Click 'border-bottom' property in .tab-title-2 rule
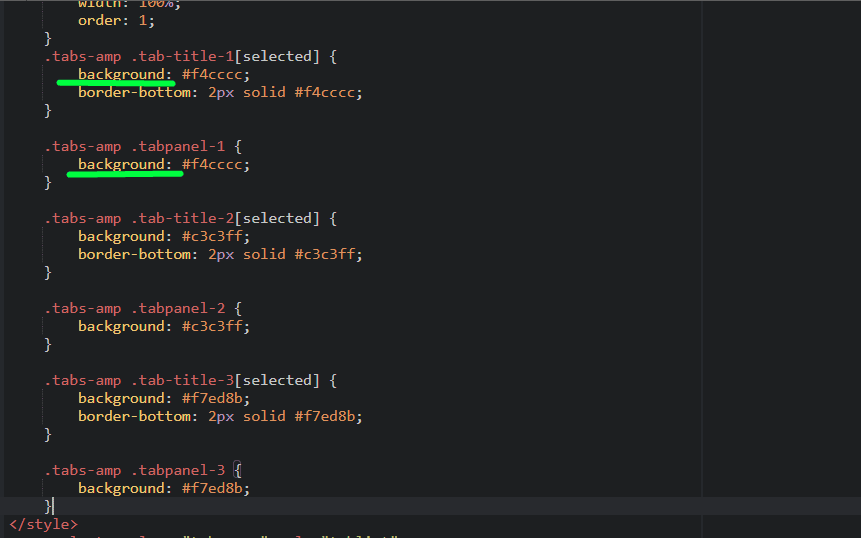The height and width of the screenshot is (538, 861). tap(135, 254)
